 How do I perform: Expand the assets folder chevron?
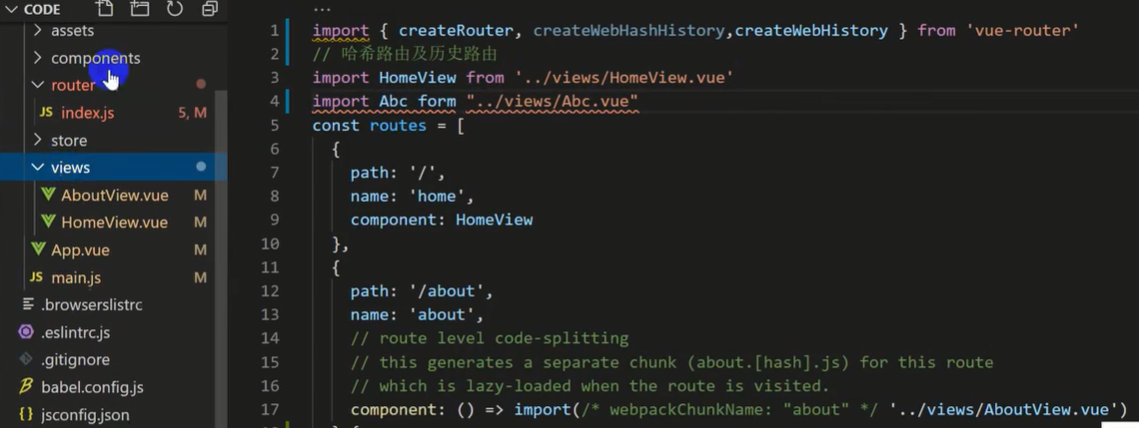(x=38, y=31)
